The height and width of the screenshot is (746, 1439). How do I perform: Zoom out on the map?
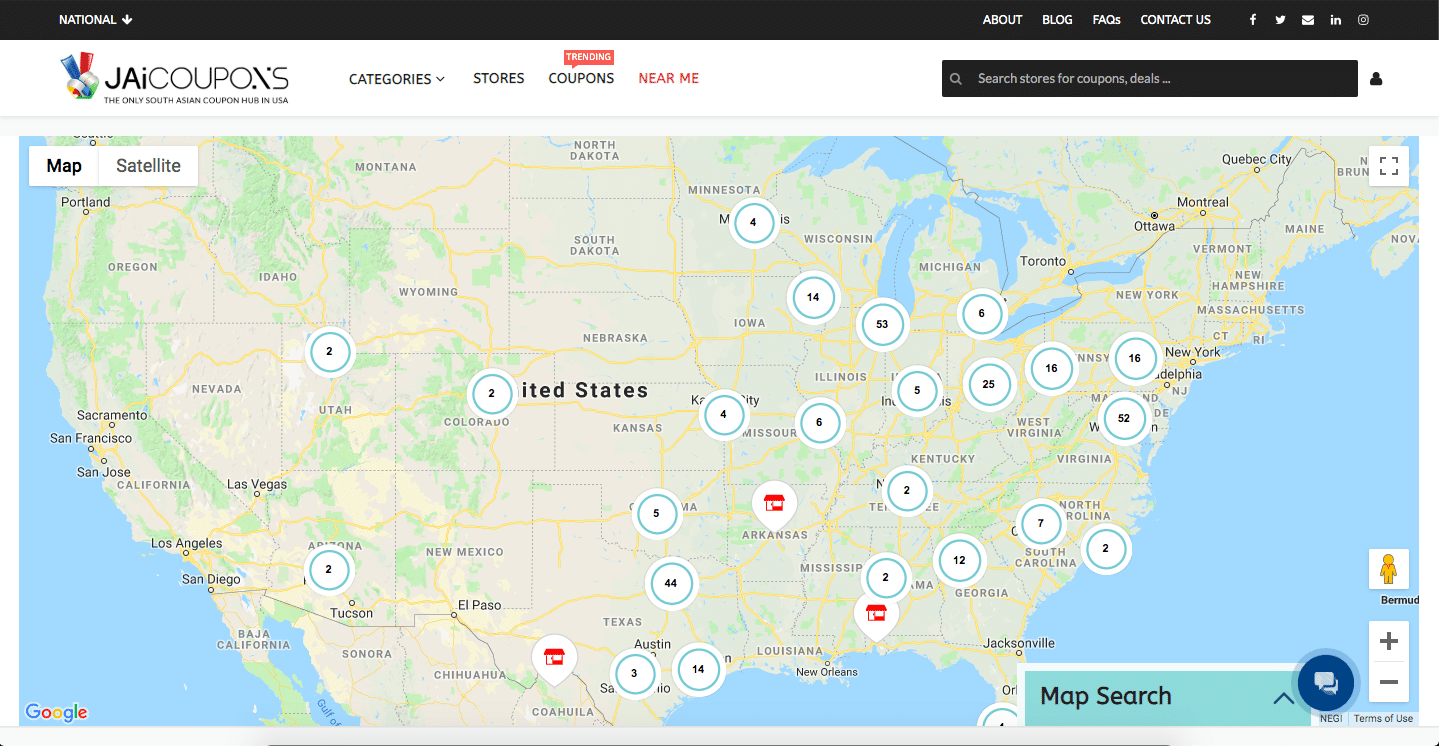click(x=1388, y=682)
